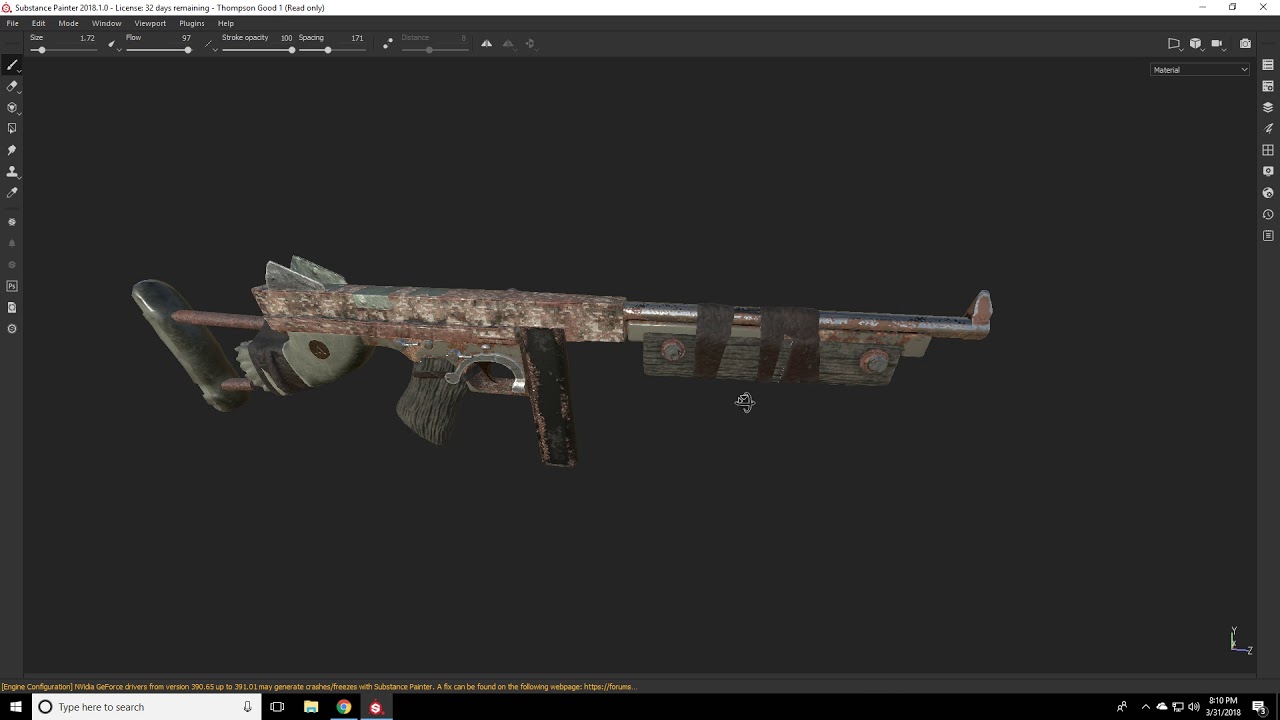
Task: Open the File menu
Action: coord(13,23)
